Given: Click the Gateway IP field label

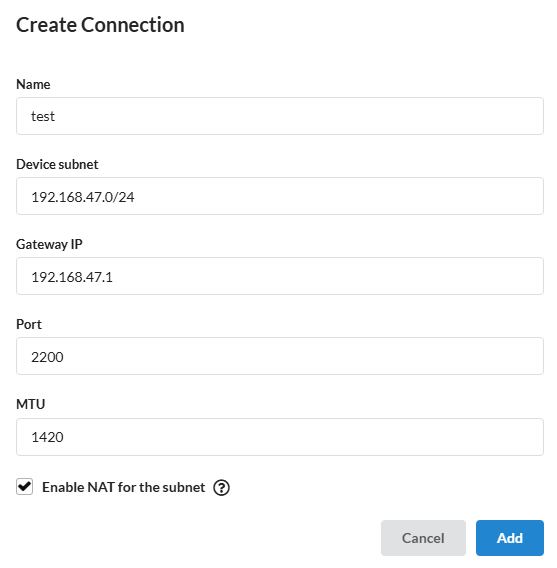Looking at the screenshot, I should (x=49, y=245).
